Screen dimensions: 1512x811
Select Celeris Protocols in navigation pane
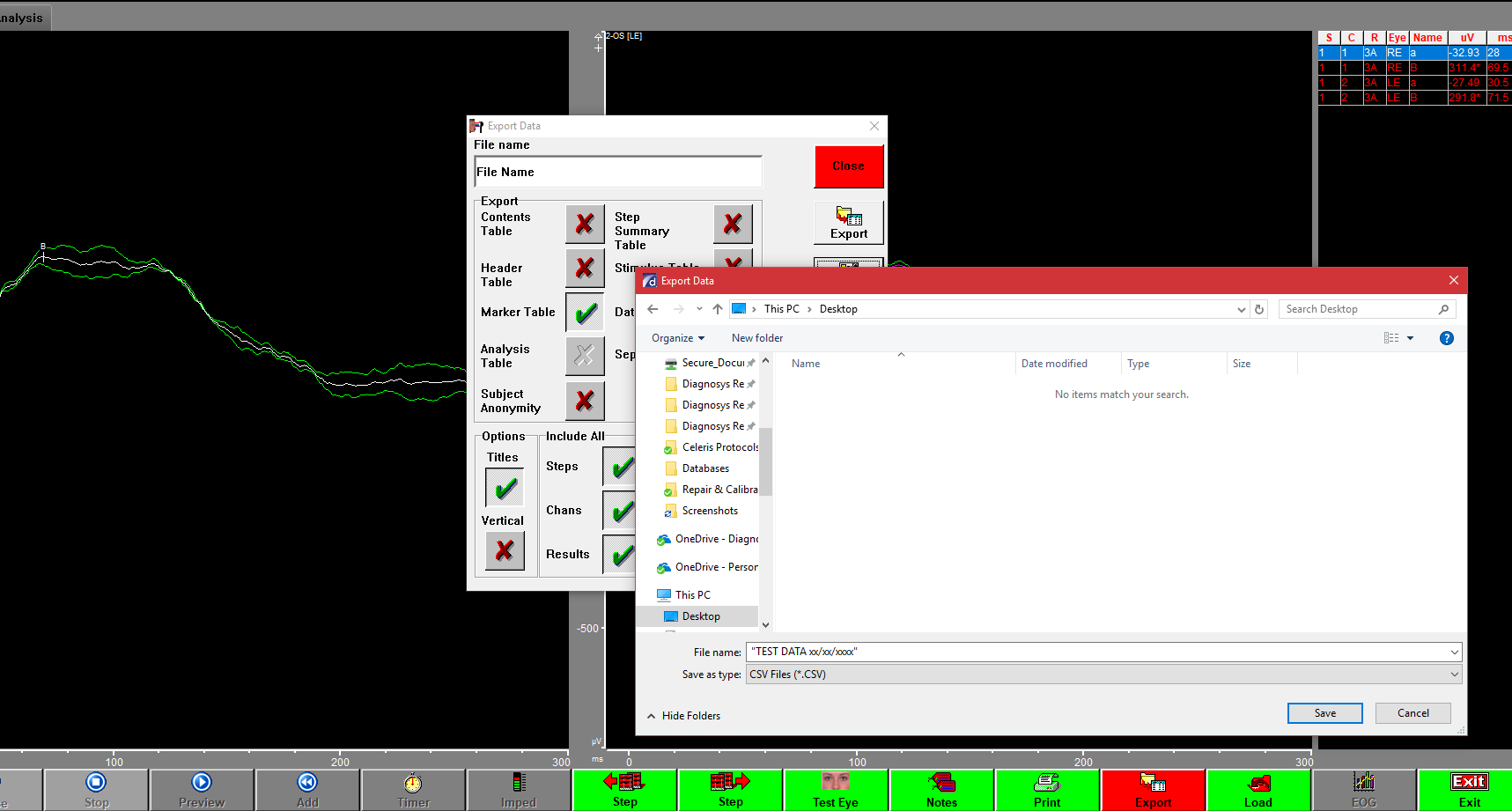tap(710, 447)
